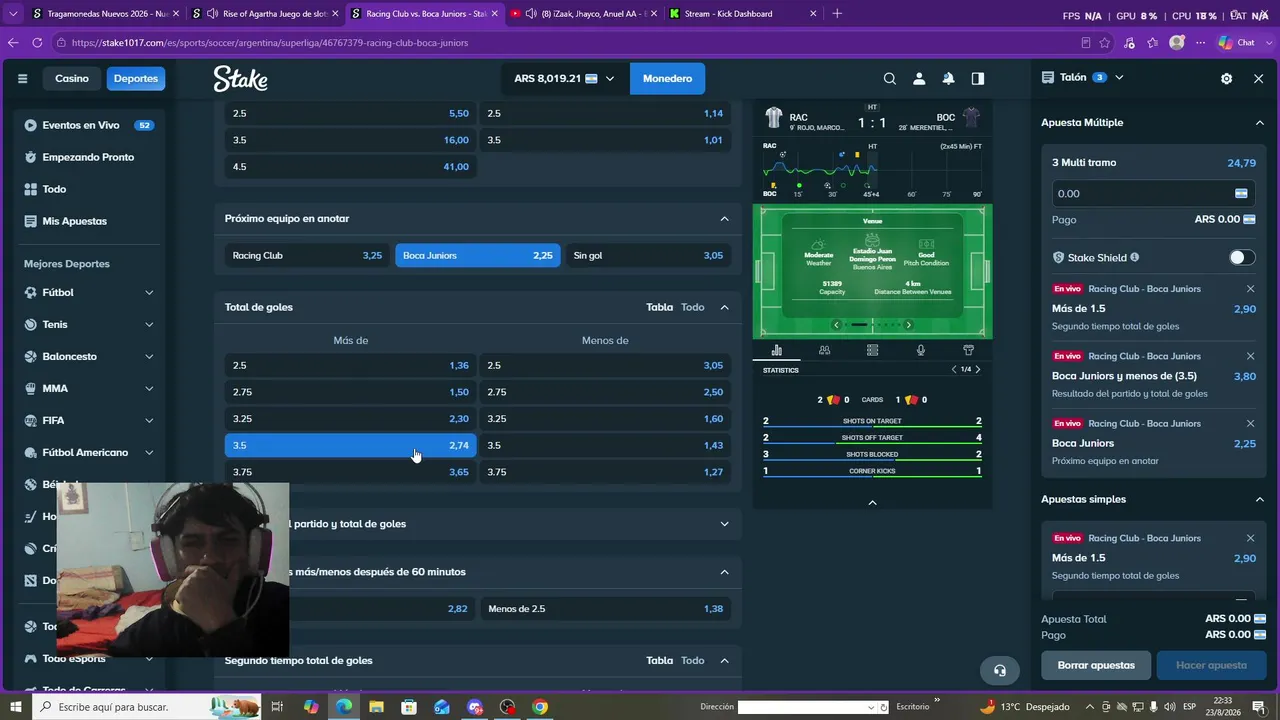The image size is (1280, 720).
Task: Open live support headset button
Action: coord(1000,670)
